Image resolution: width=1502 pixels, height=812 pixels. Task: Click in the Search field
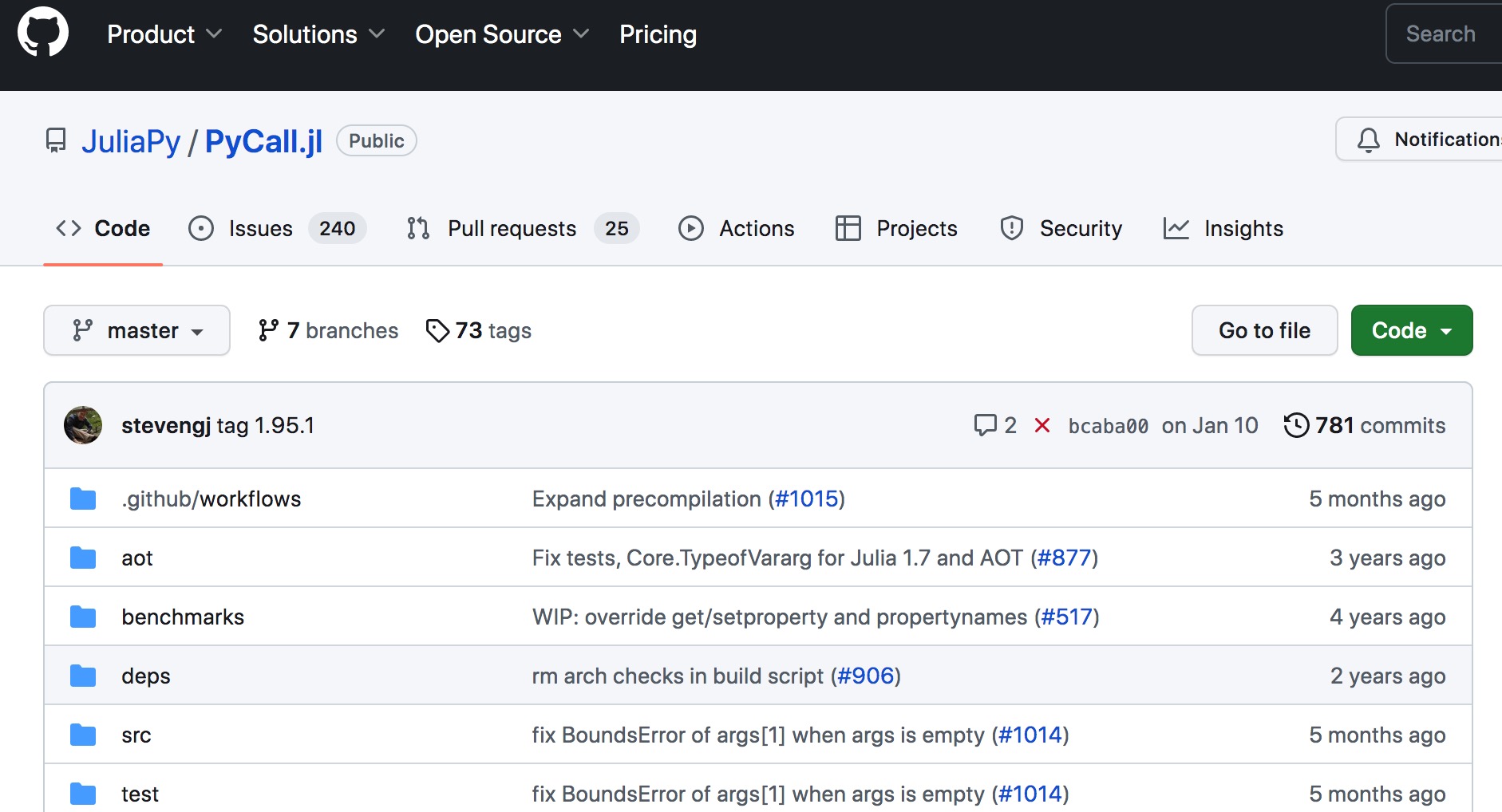(1445, 34)
